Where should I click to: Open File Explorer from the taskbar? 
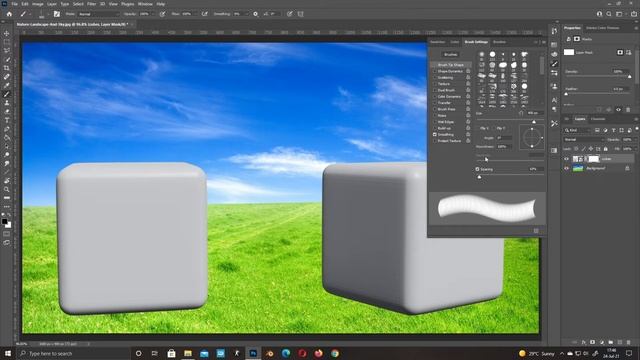point(188,353)
